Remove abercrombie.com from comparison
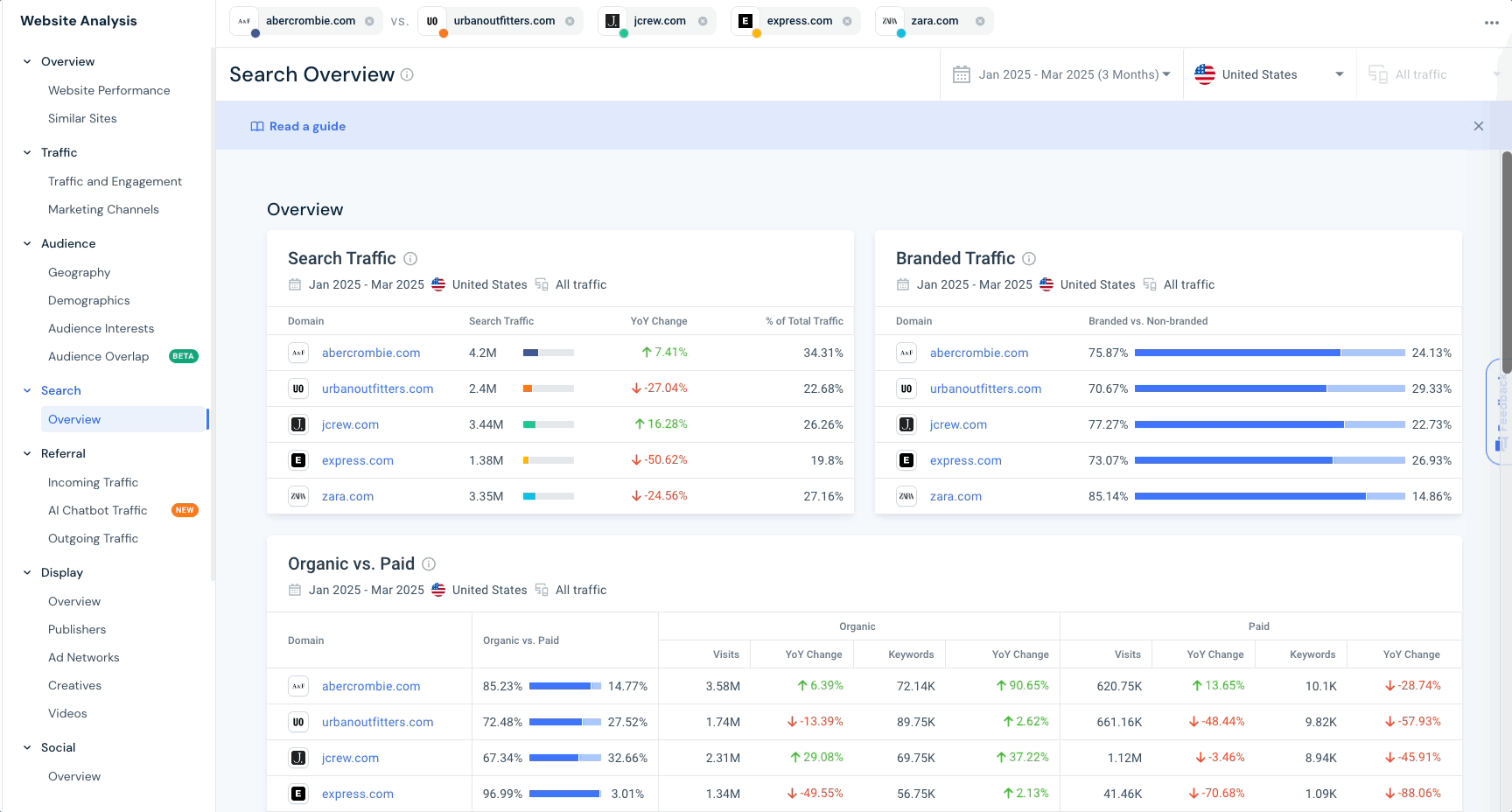This screenshot has height=812, width=1512. (x=369, y=21)
